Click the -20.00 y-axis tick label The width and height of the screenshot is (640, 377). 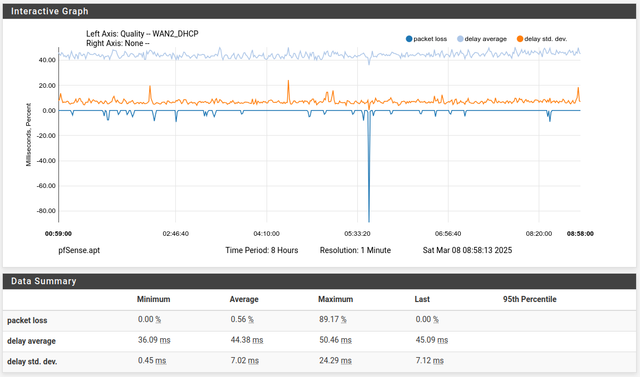pyautogui.click(x=46, y=136)
